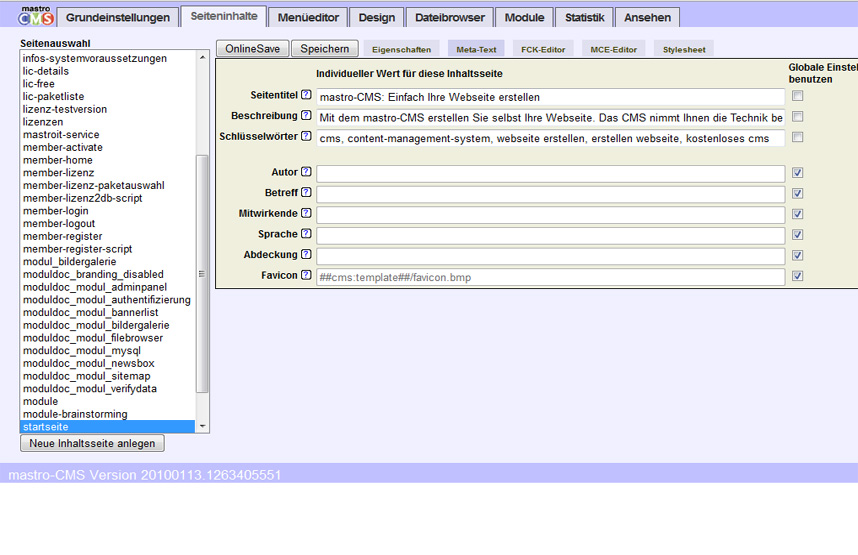Select 'infos-systemvoraussetzungen' in page list
The height and width of the screenshot is (555, 858).
[x=108, y=58]
